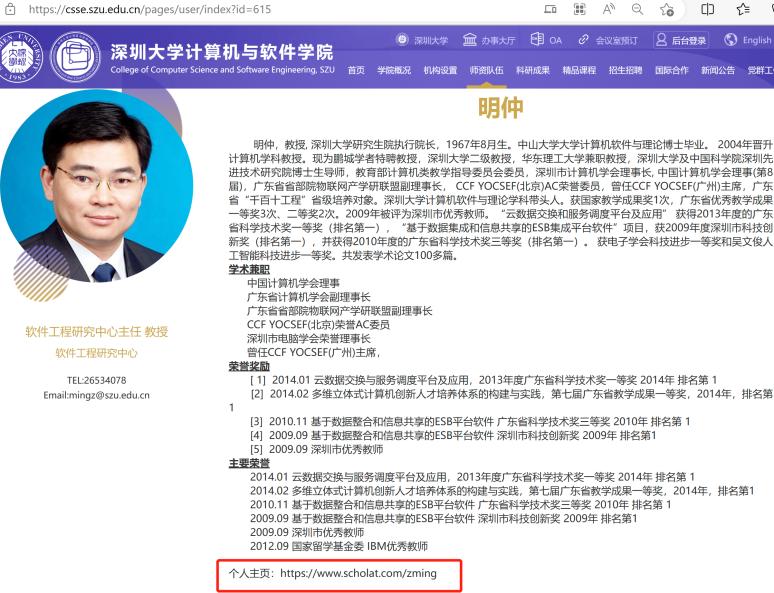Open the scholat.com/zming personal homepage link
The width and height of the screenshot is (774, 593).
point(358,573)
